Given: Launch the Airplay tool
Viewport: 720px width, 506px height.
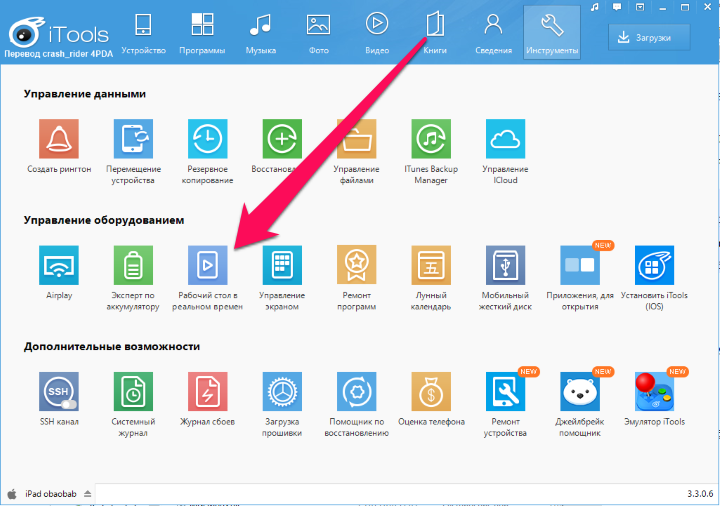Looking at the screenshot, I should click(x=59, y=265).
